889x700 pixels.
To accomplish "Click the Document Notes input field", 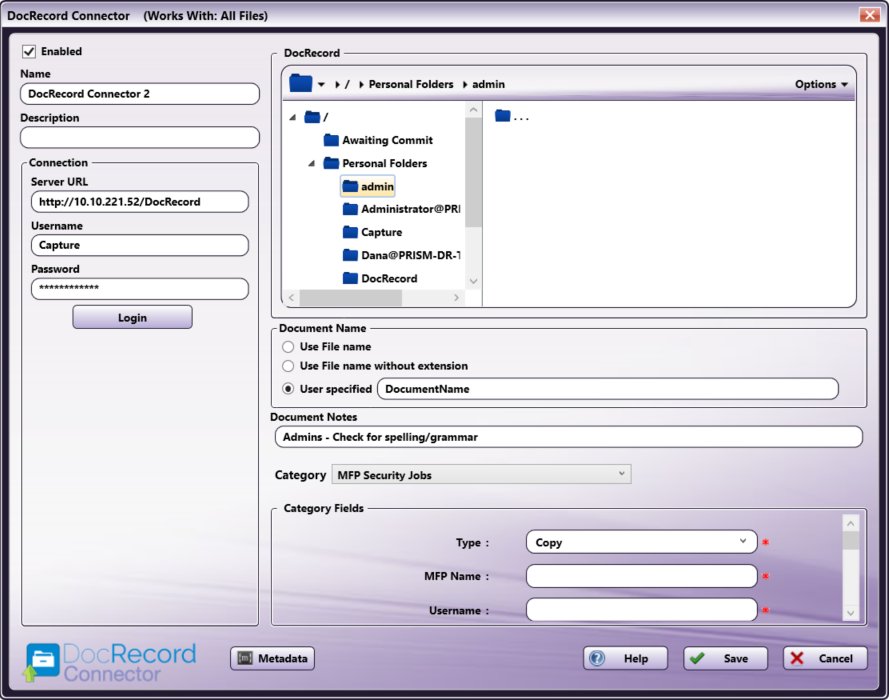I will [x=569, y=437].
